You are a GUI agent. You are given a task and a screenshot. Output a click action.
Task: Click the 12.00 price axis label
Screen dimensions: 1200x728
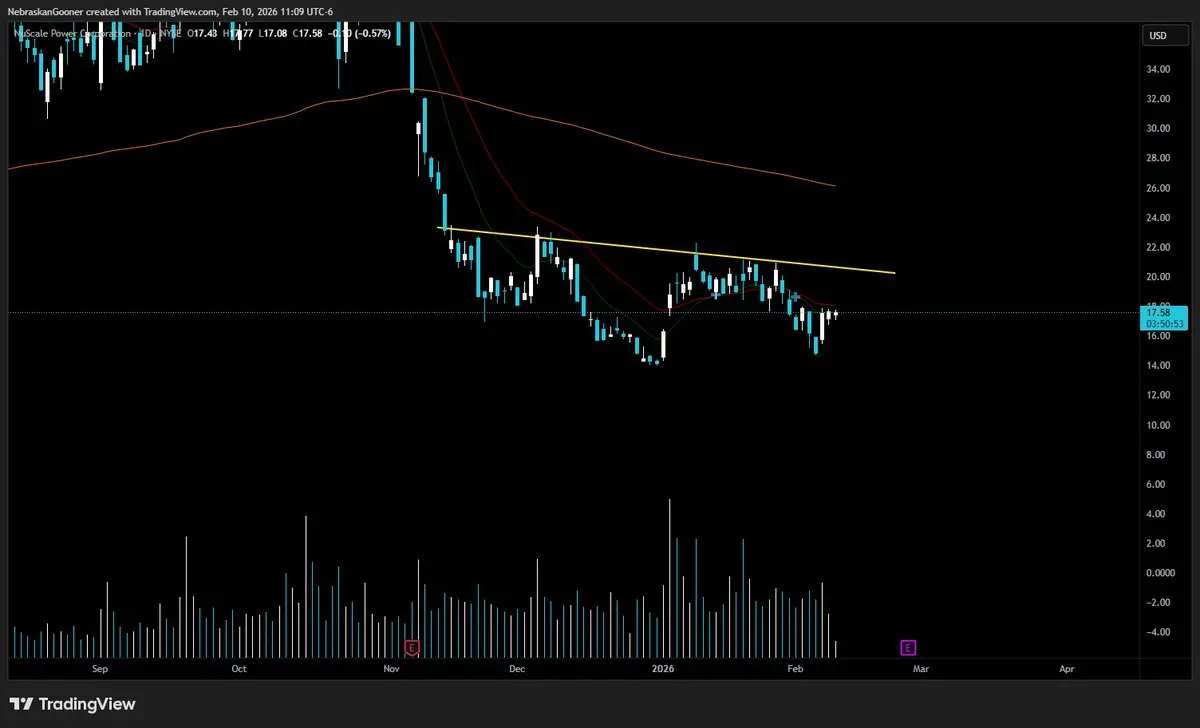click(1159, 395)
